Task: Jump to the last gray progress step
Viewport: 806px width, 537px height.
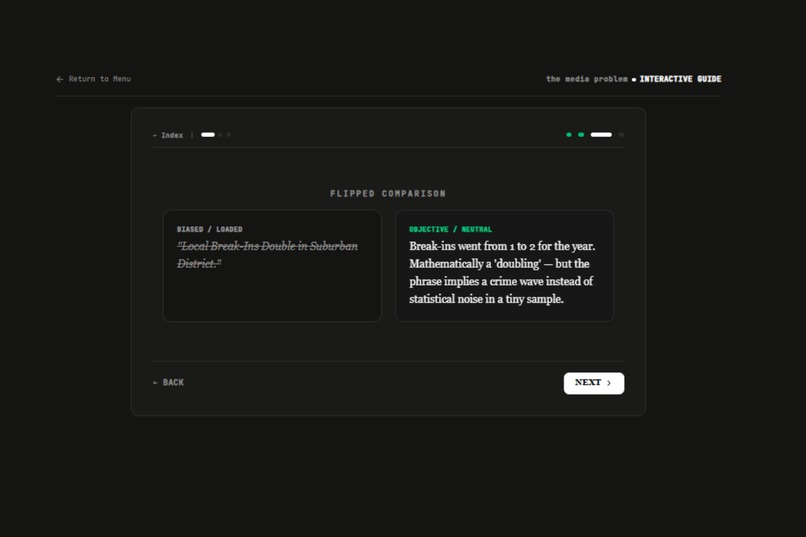Action: tap(621, 135)
